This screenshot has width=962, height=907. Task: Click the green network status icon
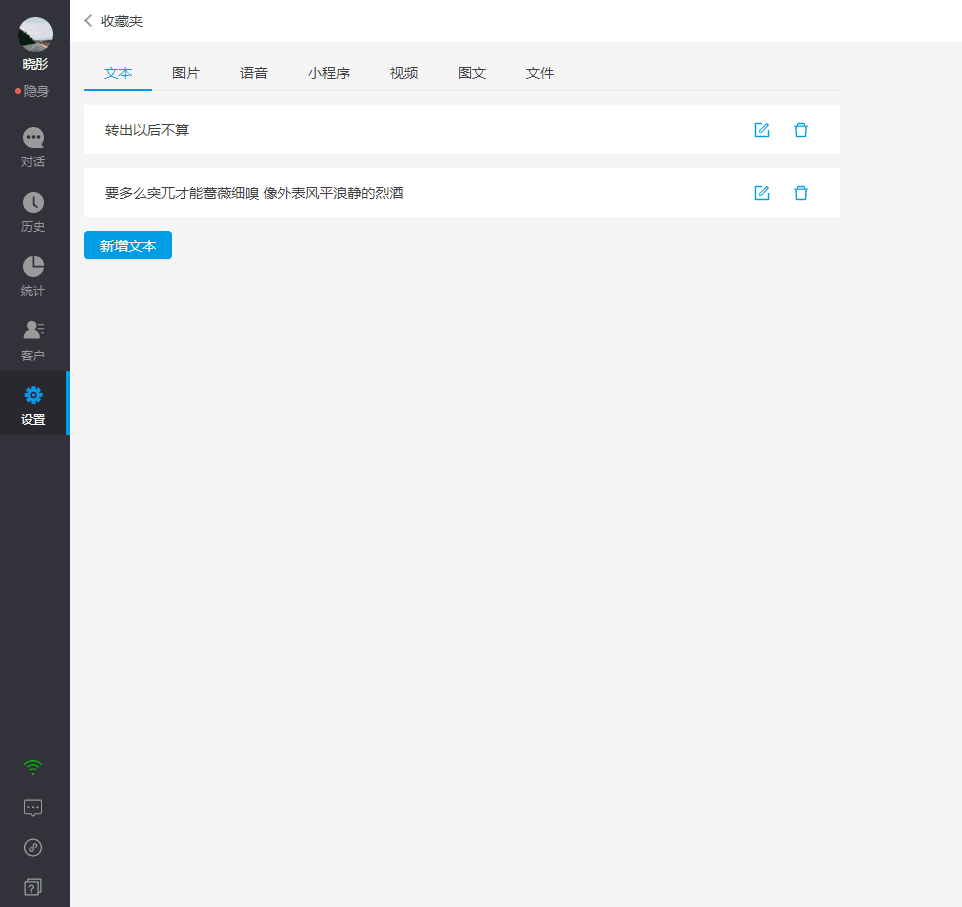click(x=33, y=767)
